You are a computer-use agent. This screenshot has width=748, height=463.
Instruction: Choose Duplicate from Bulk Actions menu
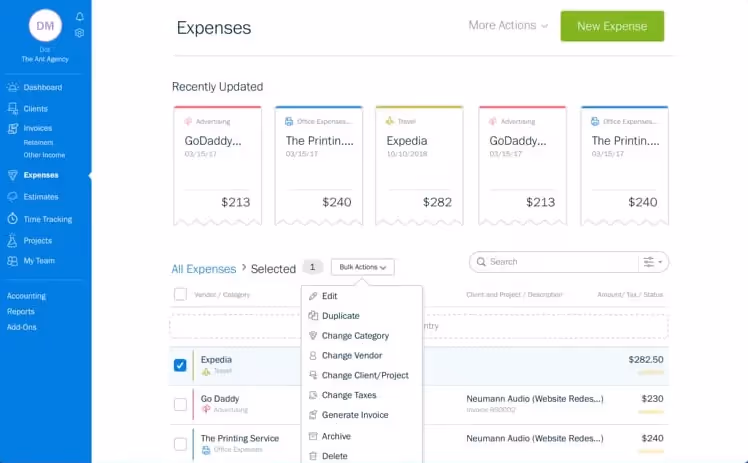362,316
